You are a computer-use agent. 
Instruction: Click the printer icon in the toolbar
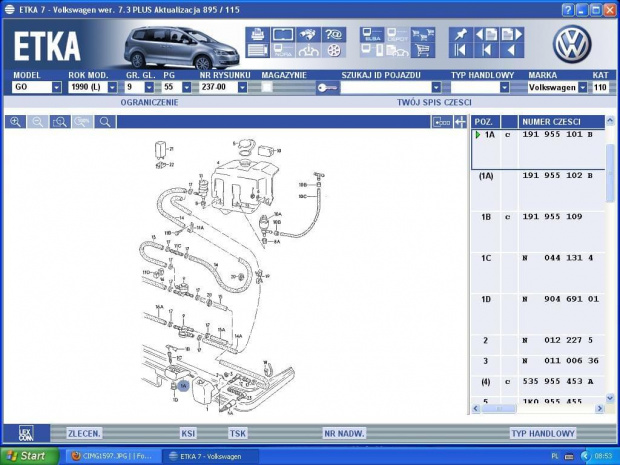pos(257,35)
